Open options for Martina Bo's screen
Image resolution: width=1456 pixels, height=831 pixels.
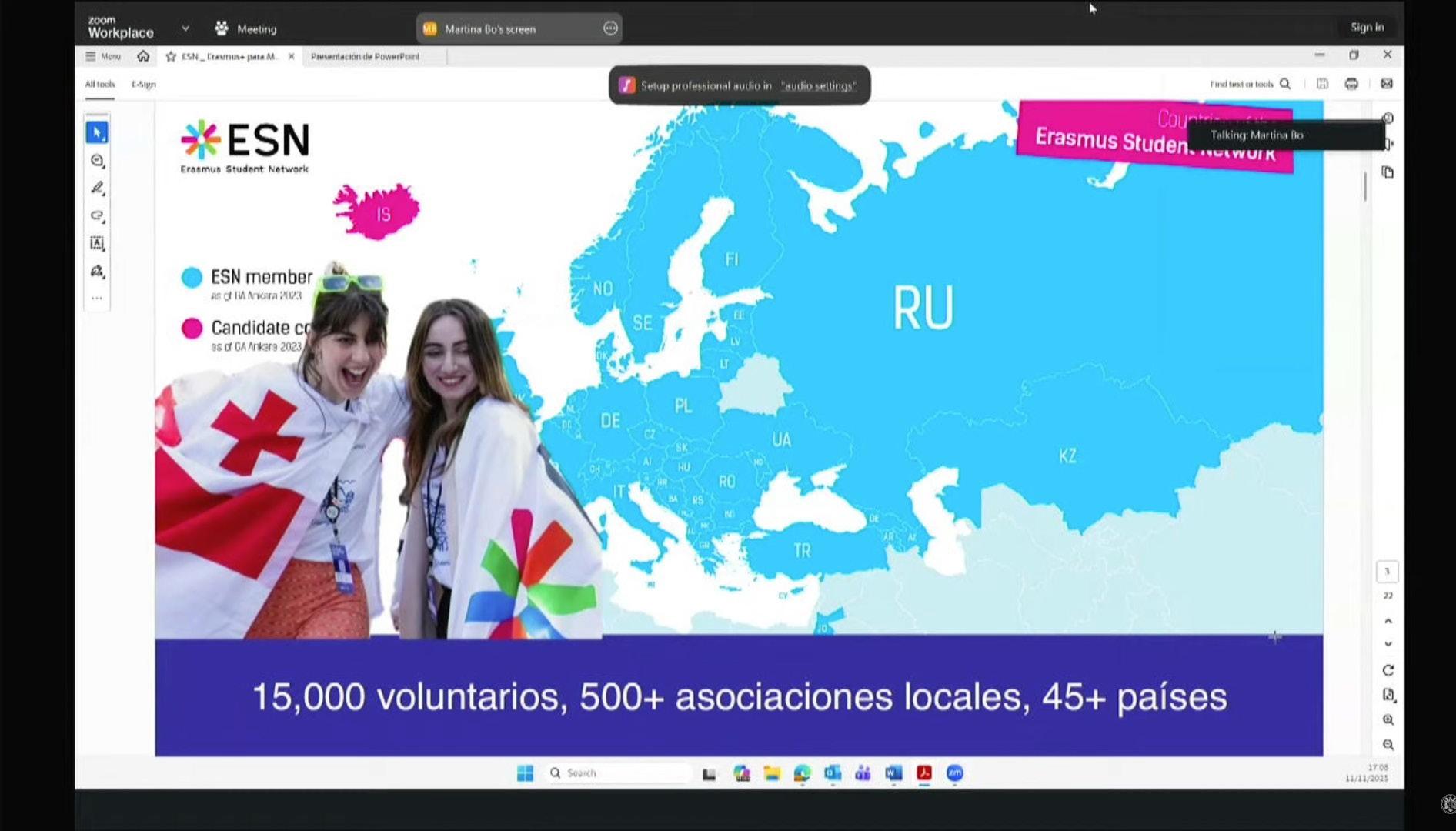(x=610, y=28)
